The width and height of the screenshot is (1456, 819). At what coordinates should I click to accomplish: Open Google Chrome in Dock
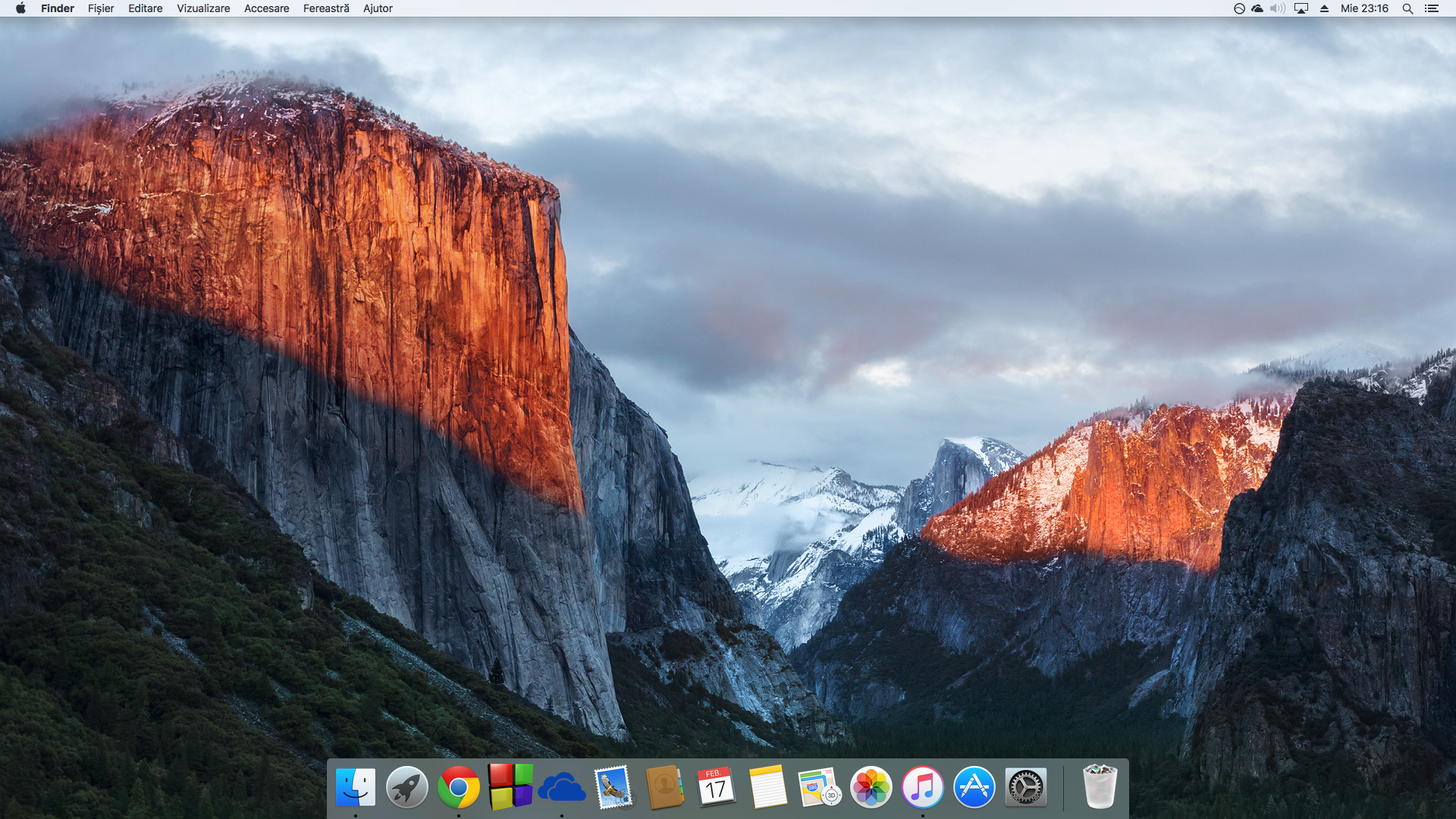(459, 787)
